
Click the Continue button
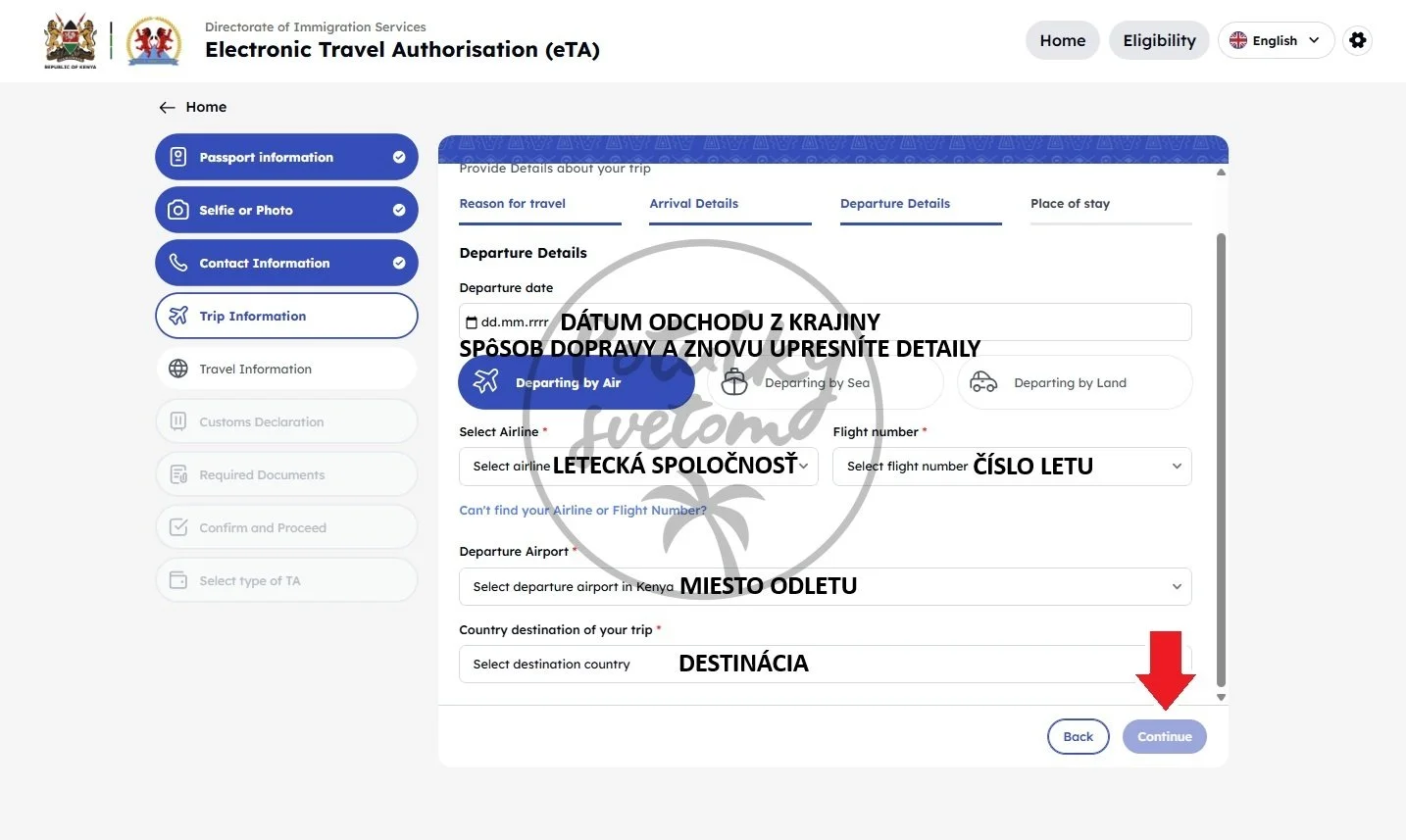(1165, 737)
